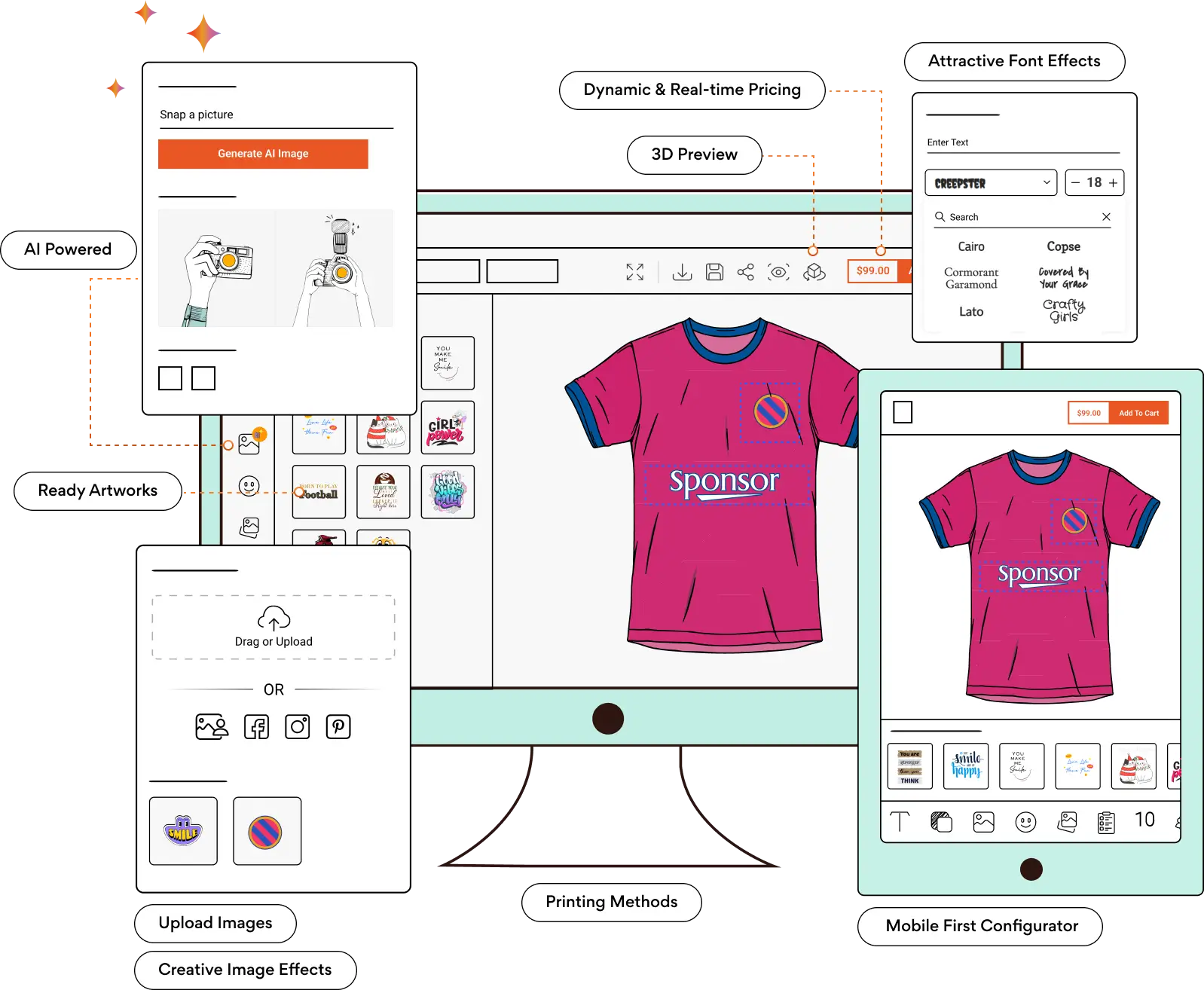Decrease font size with minus button
This screenshot has height=990, width=1204.
click(x=1076, y=183)
